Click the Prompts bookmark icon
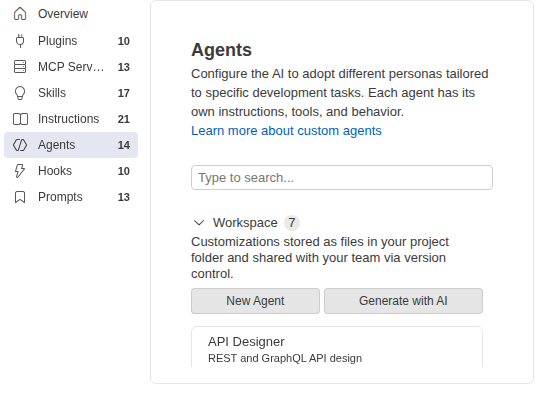This screenshot has height=400, width=550. [x=20, y=197]
